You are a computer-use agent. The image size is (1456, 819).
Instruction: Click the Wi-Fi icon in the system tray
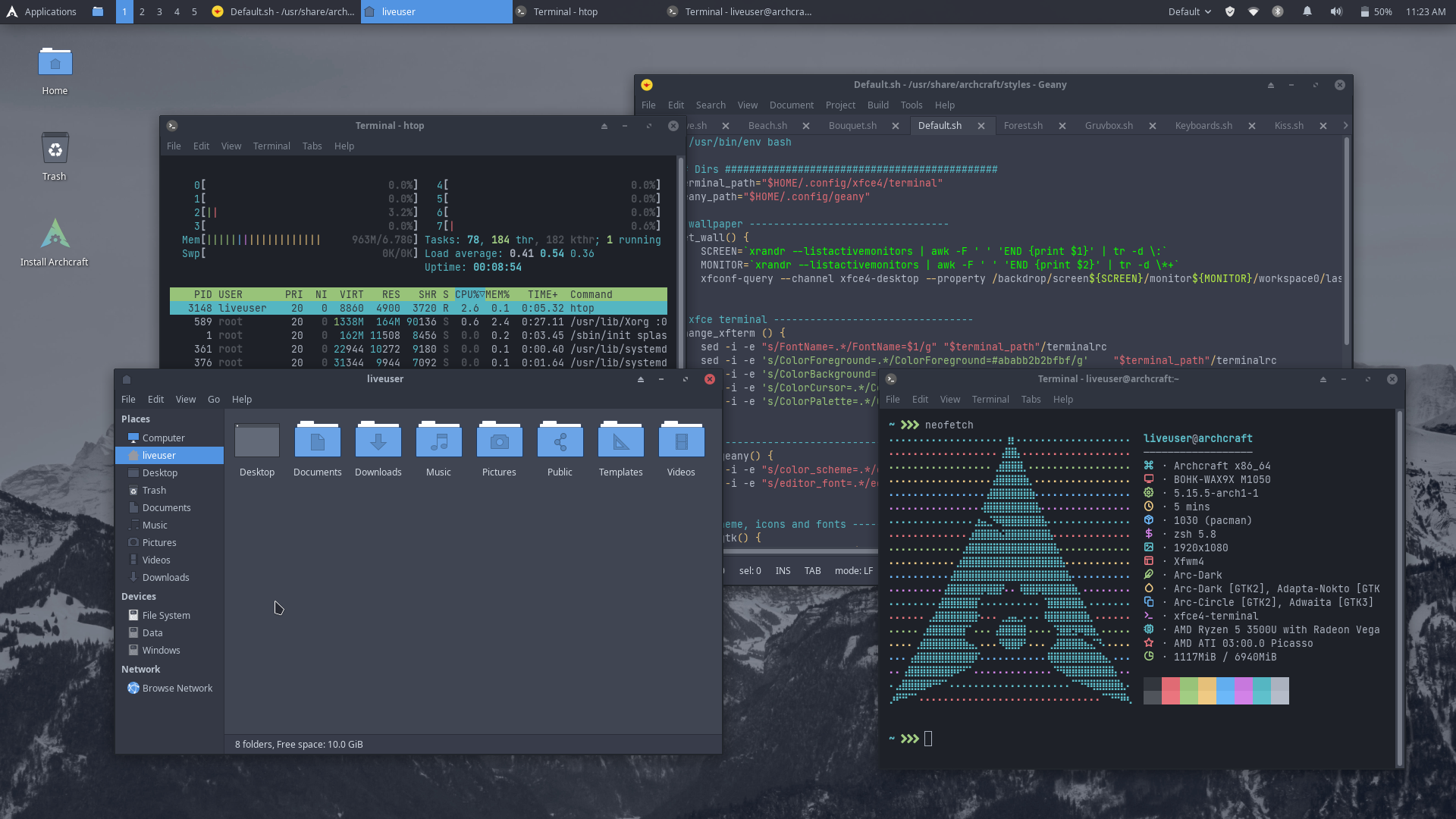click(1253, 11)
